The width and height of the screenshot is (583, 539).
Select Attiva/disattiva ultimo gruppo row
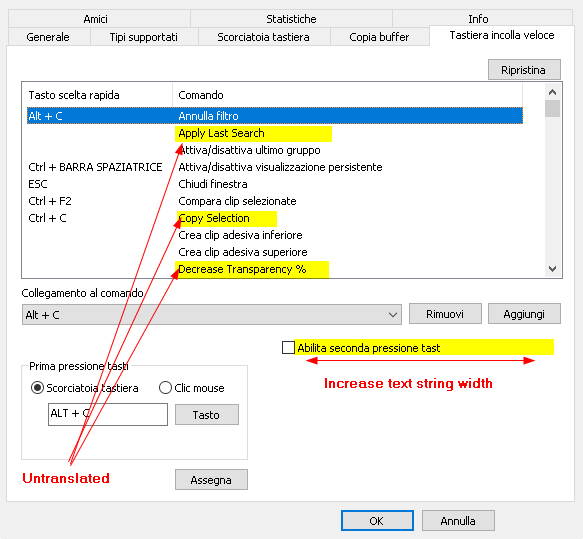(249, 150)
